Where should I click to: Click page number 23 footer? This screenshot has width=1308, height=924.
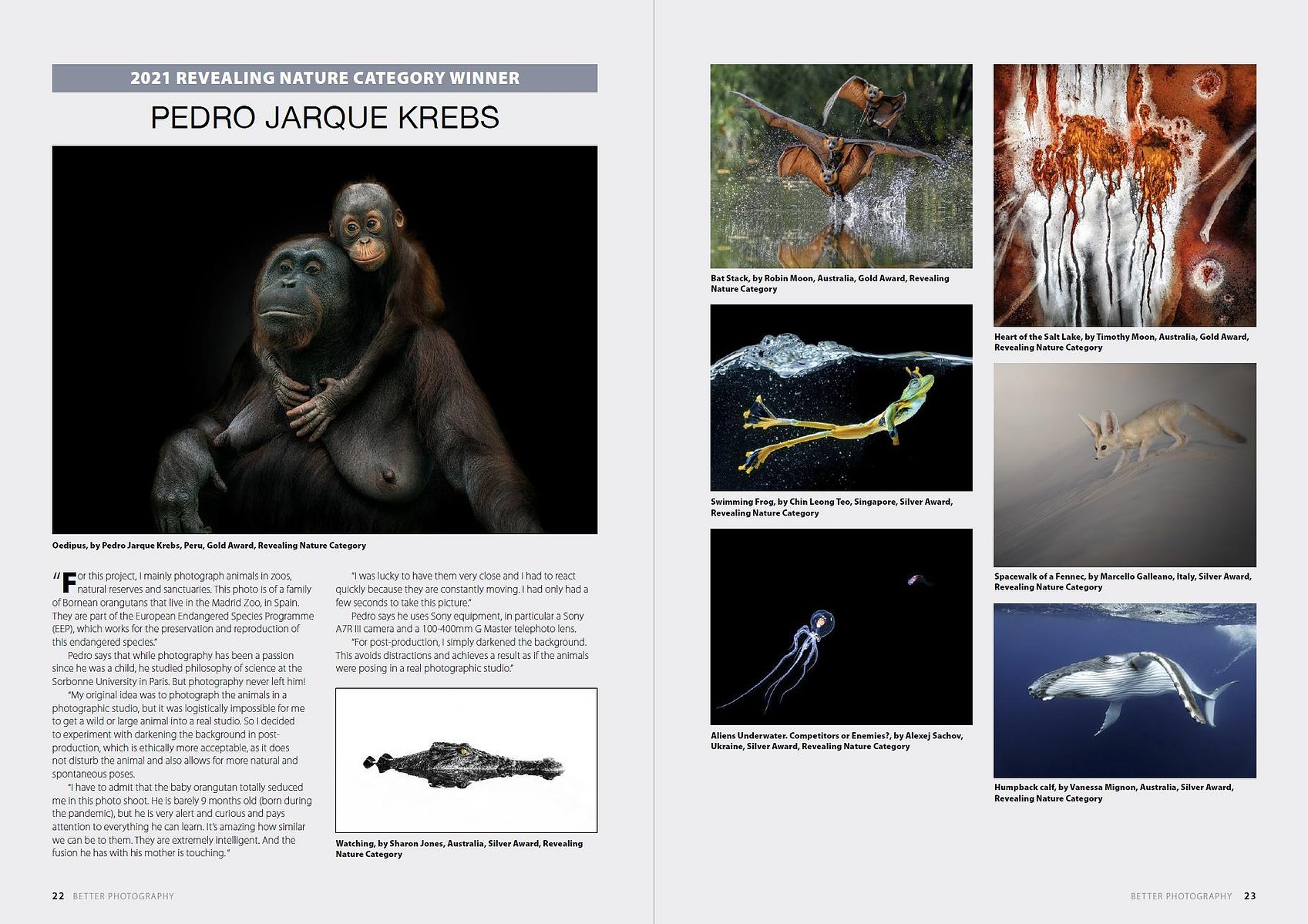tap(1250, 896)
